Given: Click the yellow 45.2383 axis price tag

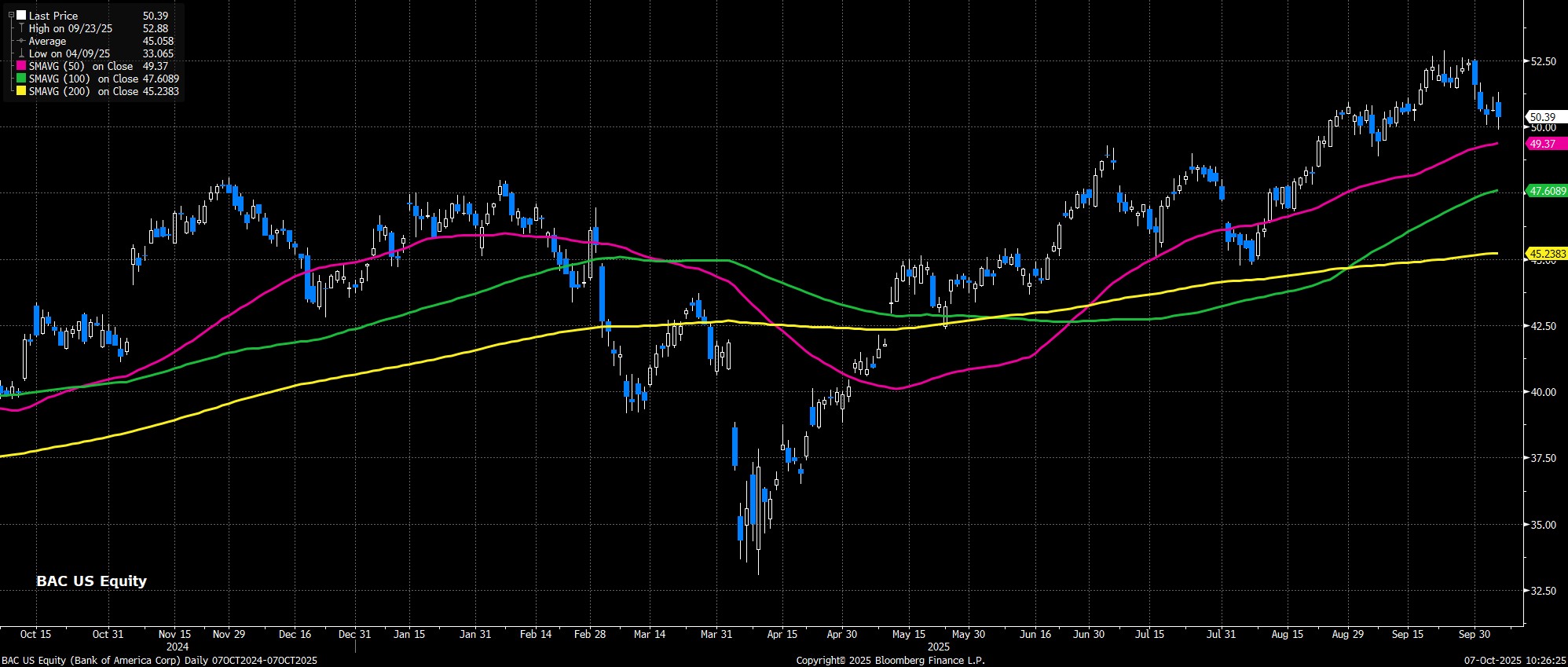Looking at the screenshot, I should [x=1547, y=254].
